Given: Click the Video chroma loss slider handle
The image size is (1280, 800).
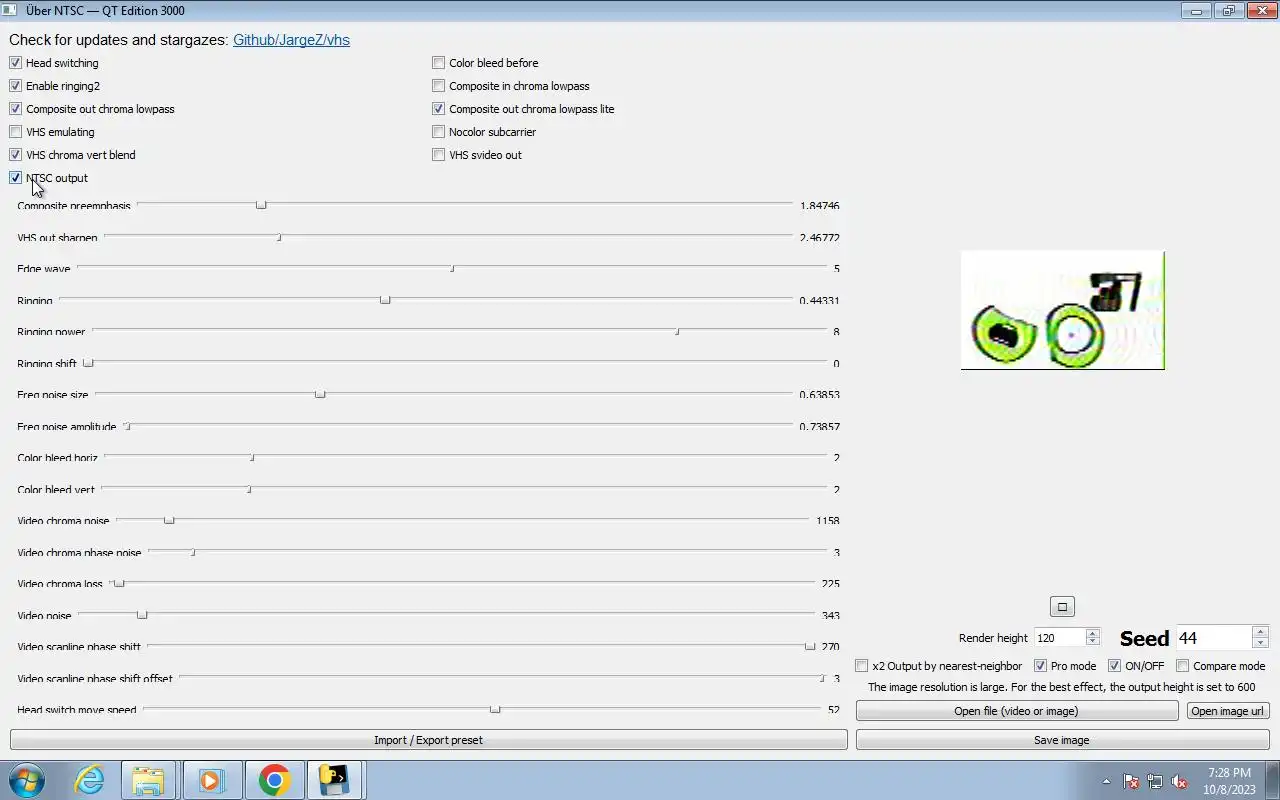Looking at the screenshot, I should [x=119, y=583].
